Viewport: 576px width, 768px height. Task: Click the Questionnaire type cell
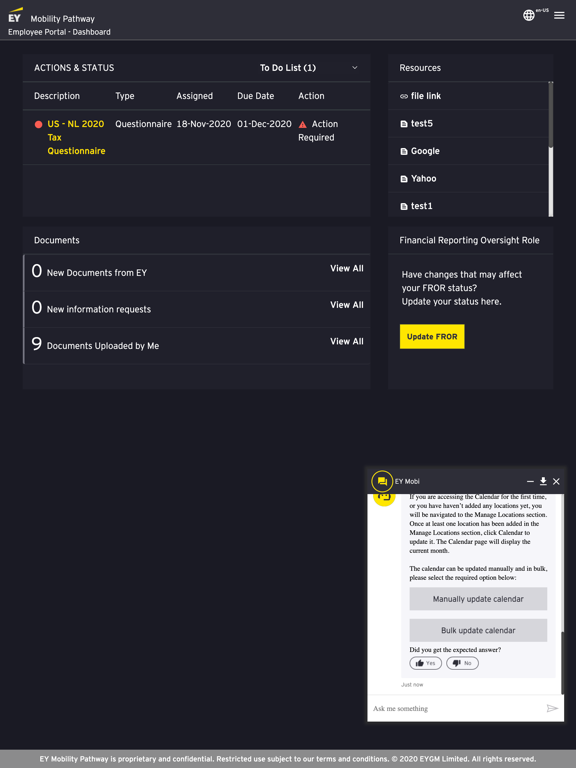click(144, 124)
